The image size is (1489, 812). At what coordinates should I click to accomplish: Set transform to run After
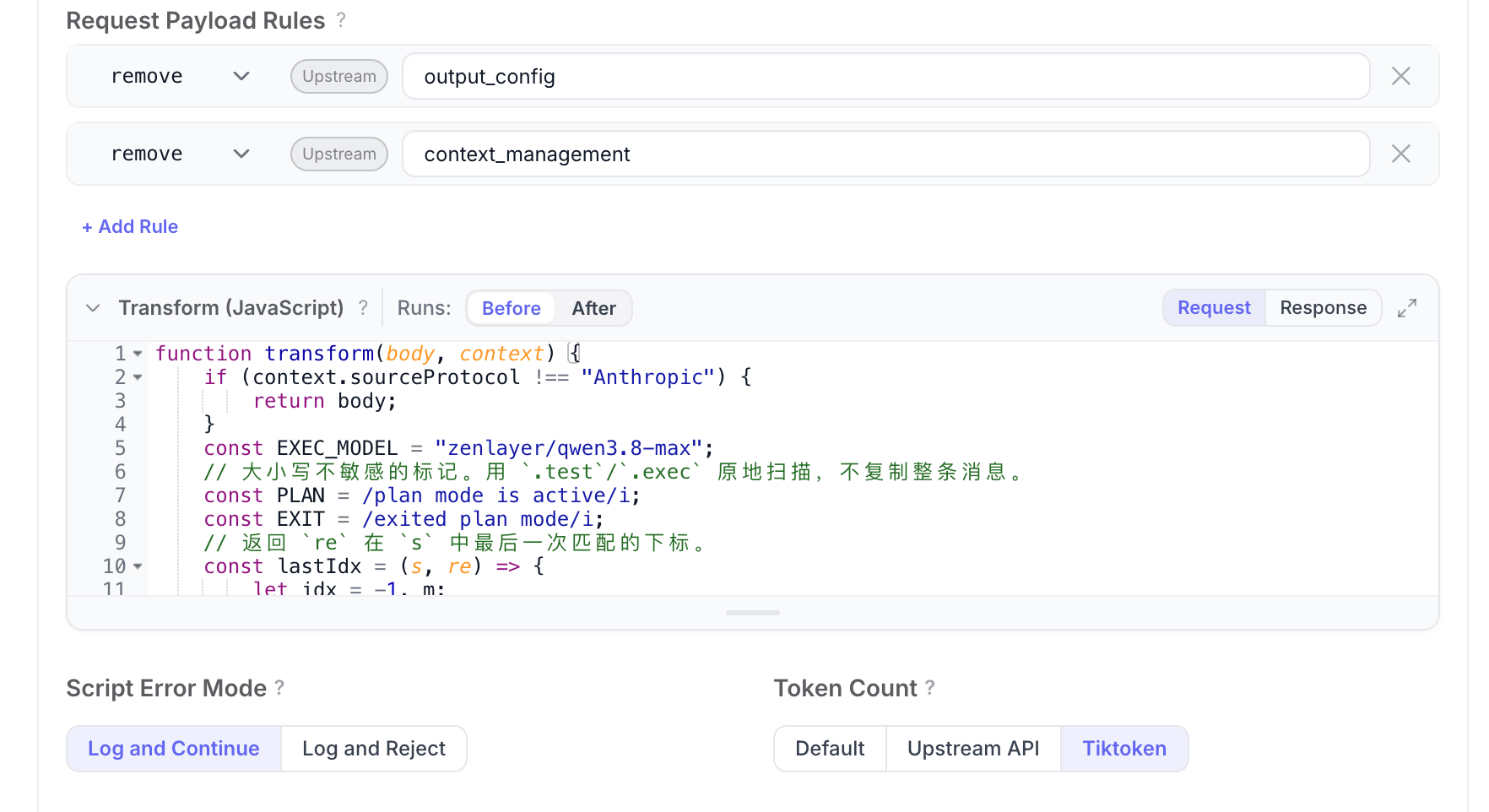[x=593, y=308]
